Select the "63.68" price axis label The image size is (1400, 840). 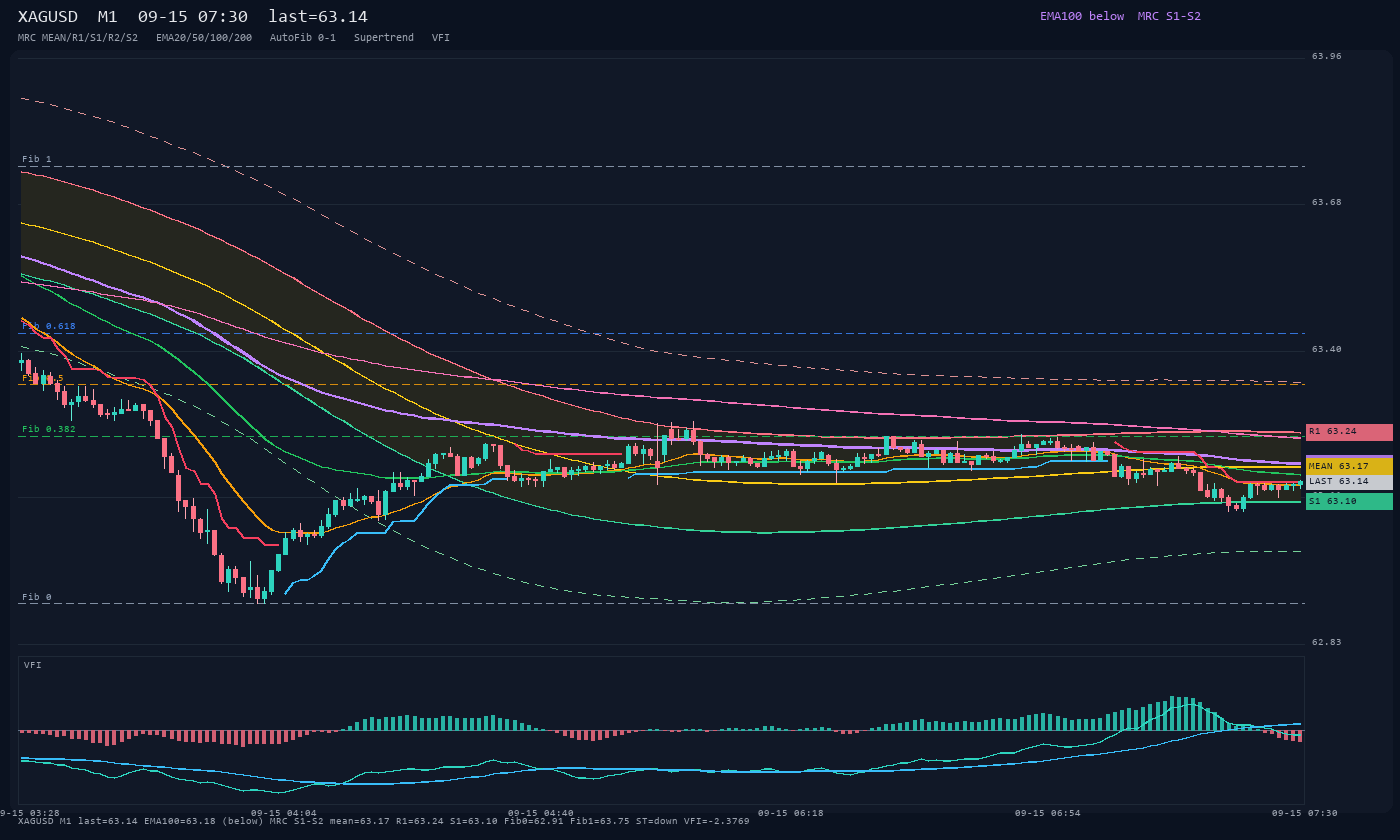click(x=1327, y=202)
